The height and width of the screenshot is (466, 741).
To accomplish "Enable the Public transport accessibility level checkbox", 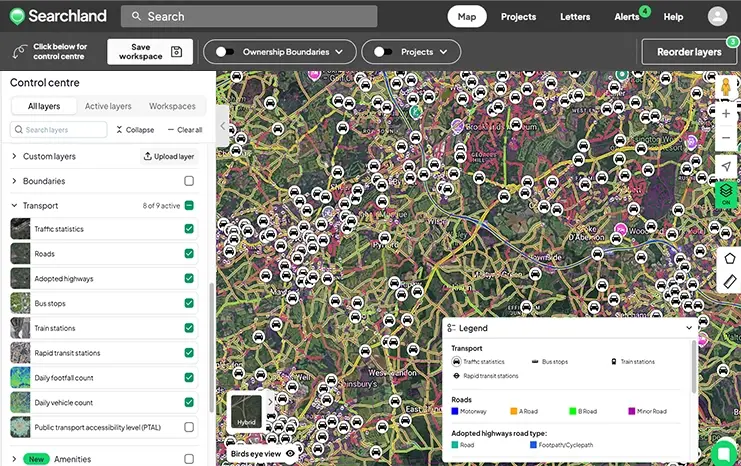I will (189, 427).
